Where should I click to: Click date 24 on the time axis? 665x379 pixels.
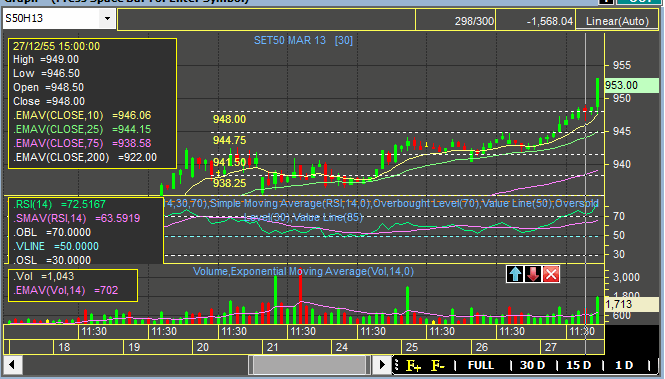[x=342, y=347]
